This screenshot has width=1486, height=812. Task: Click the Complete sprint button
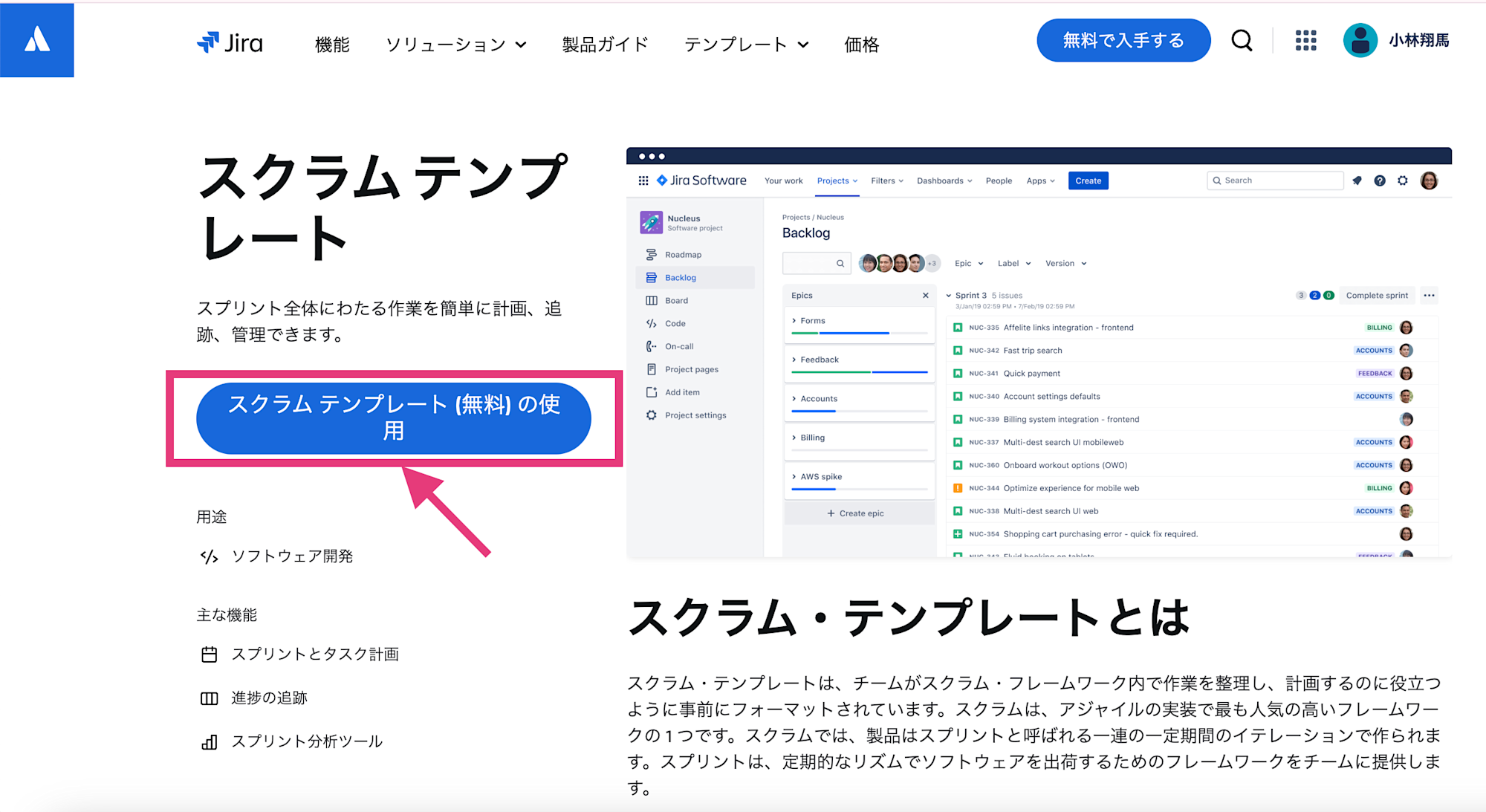click(x=1377, y=296)
